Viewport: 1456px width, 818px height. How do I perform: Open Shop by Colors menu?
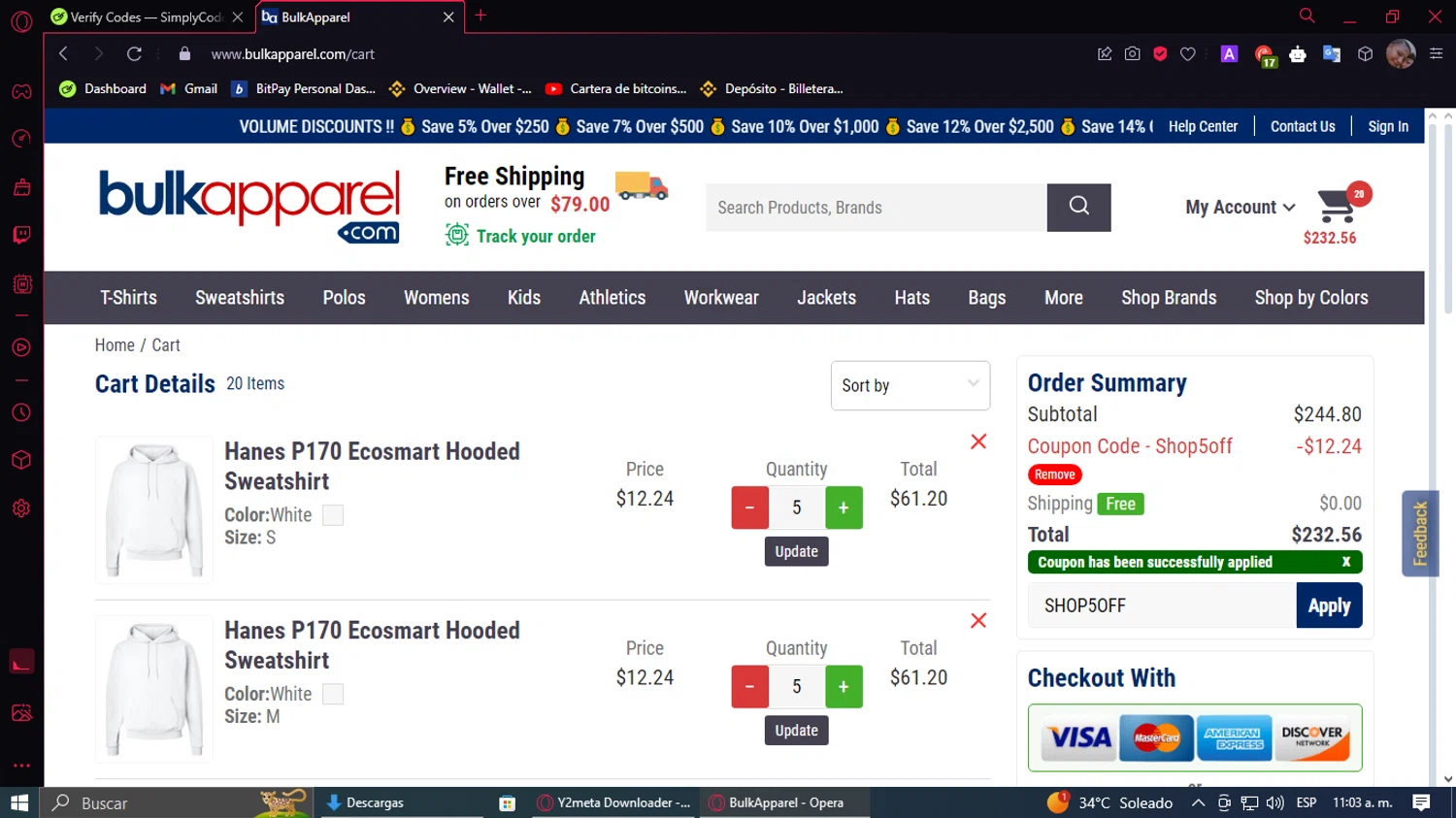[x=1311, y=298]
